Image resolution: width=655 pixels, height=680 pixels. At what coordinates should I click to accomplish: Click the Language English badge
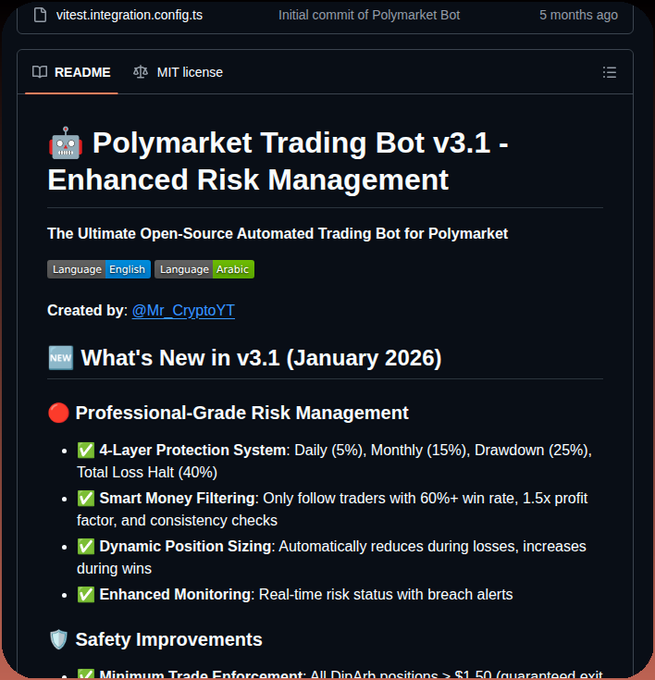99,269
